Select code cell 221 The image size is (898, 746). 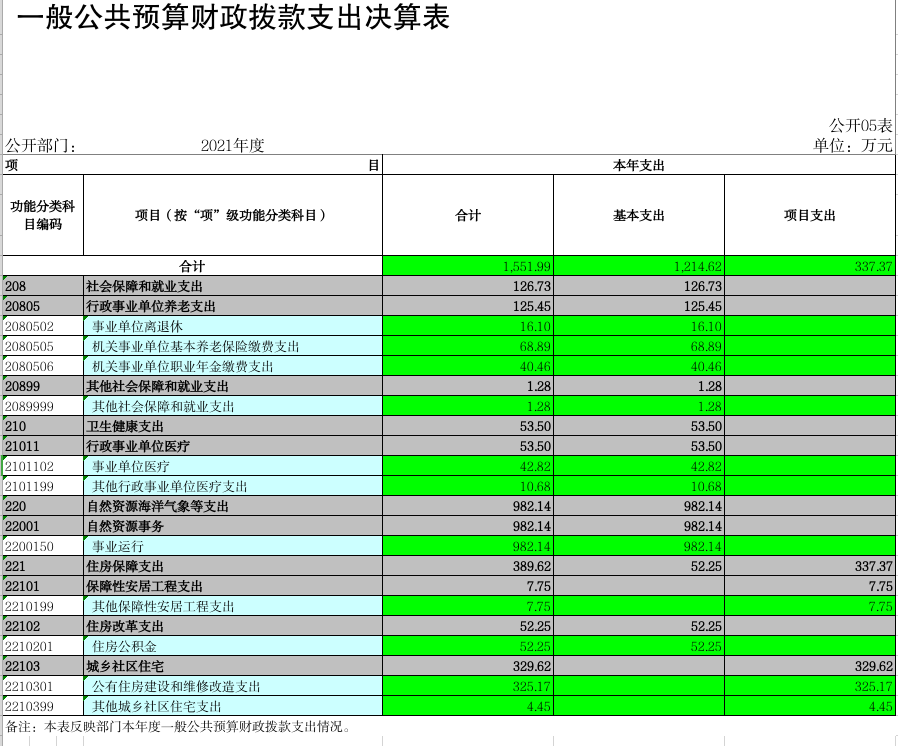pos(43,566)
